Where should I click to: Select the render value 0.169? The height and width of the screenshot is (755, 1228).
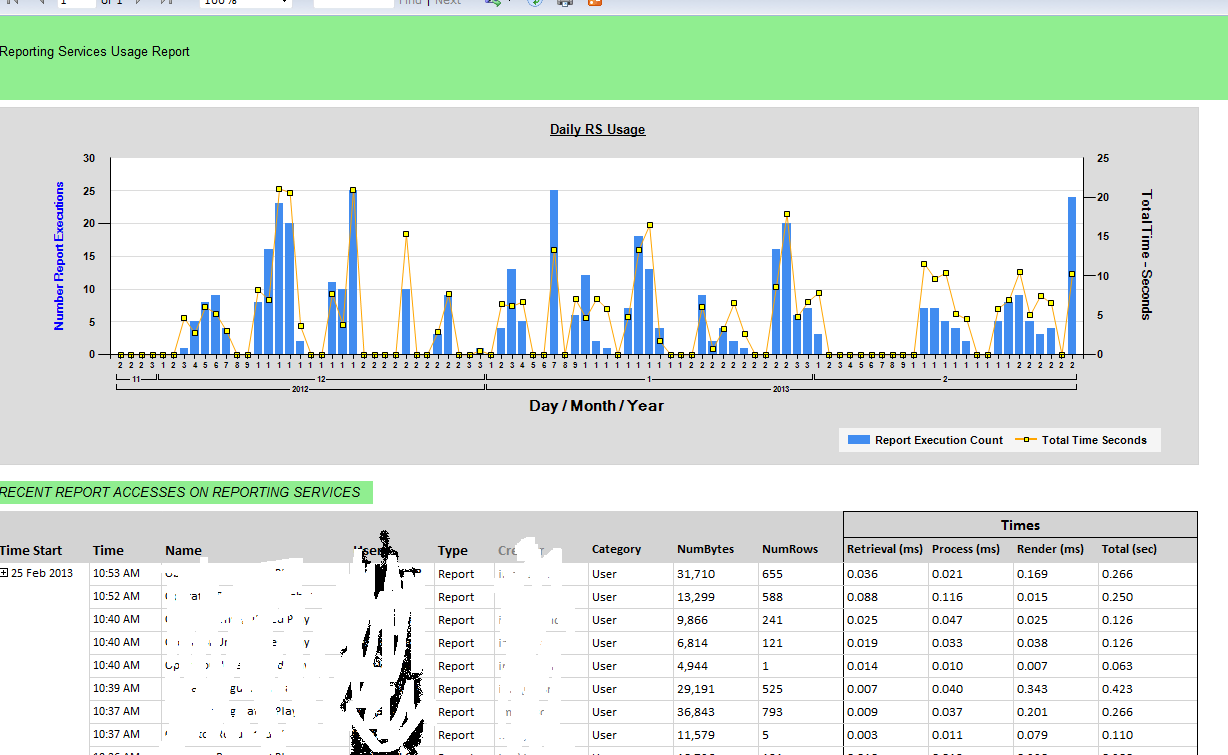pos(1033,574)
